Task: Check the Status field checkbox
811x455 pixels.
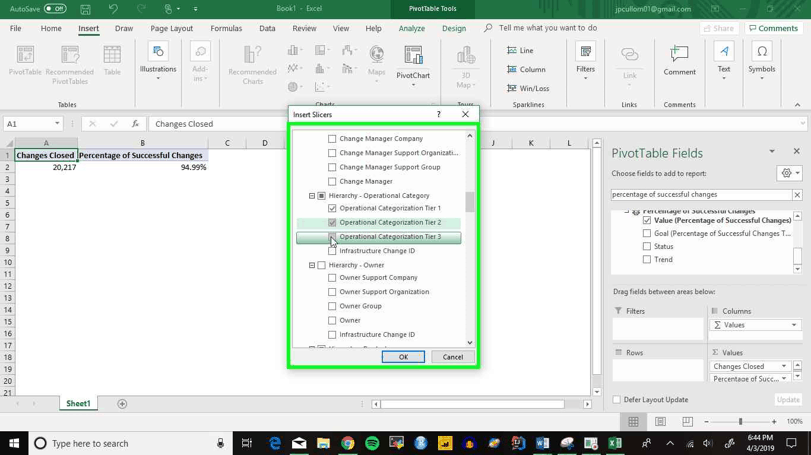Action: coord(647,246)
